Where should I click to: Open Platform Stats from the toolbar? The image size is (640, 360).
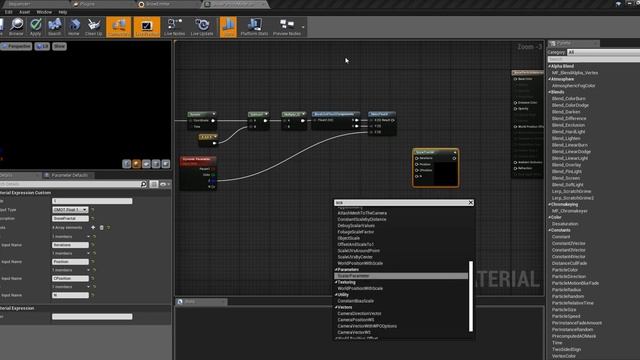pyautogui.click(x=254, y=27)
